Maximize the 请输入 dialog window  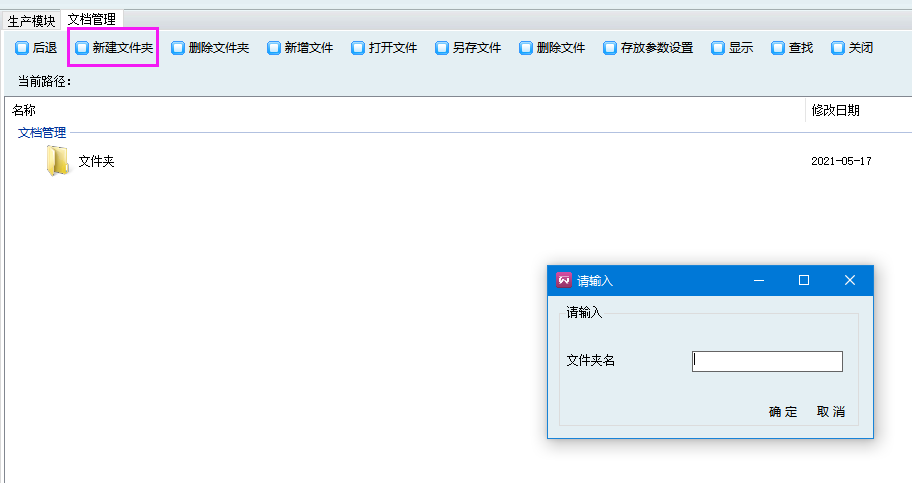pos(803,280)
